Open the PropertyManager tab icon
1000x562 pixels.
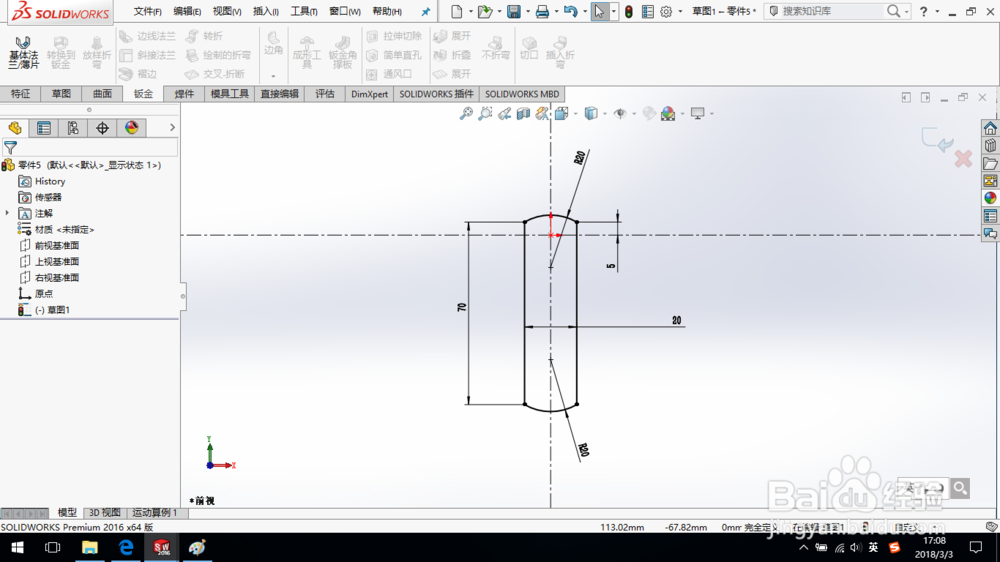[44, 128]
